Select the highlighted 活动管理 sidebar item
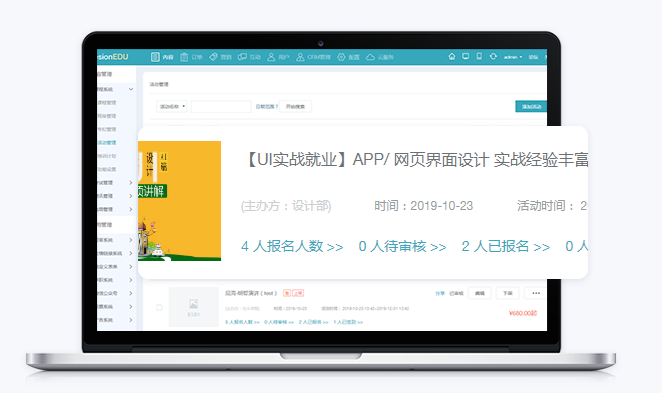This screenshot has width=662, height=393. click(x=107, y=143)
